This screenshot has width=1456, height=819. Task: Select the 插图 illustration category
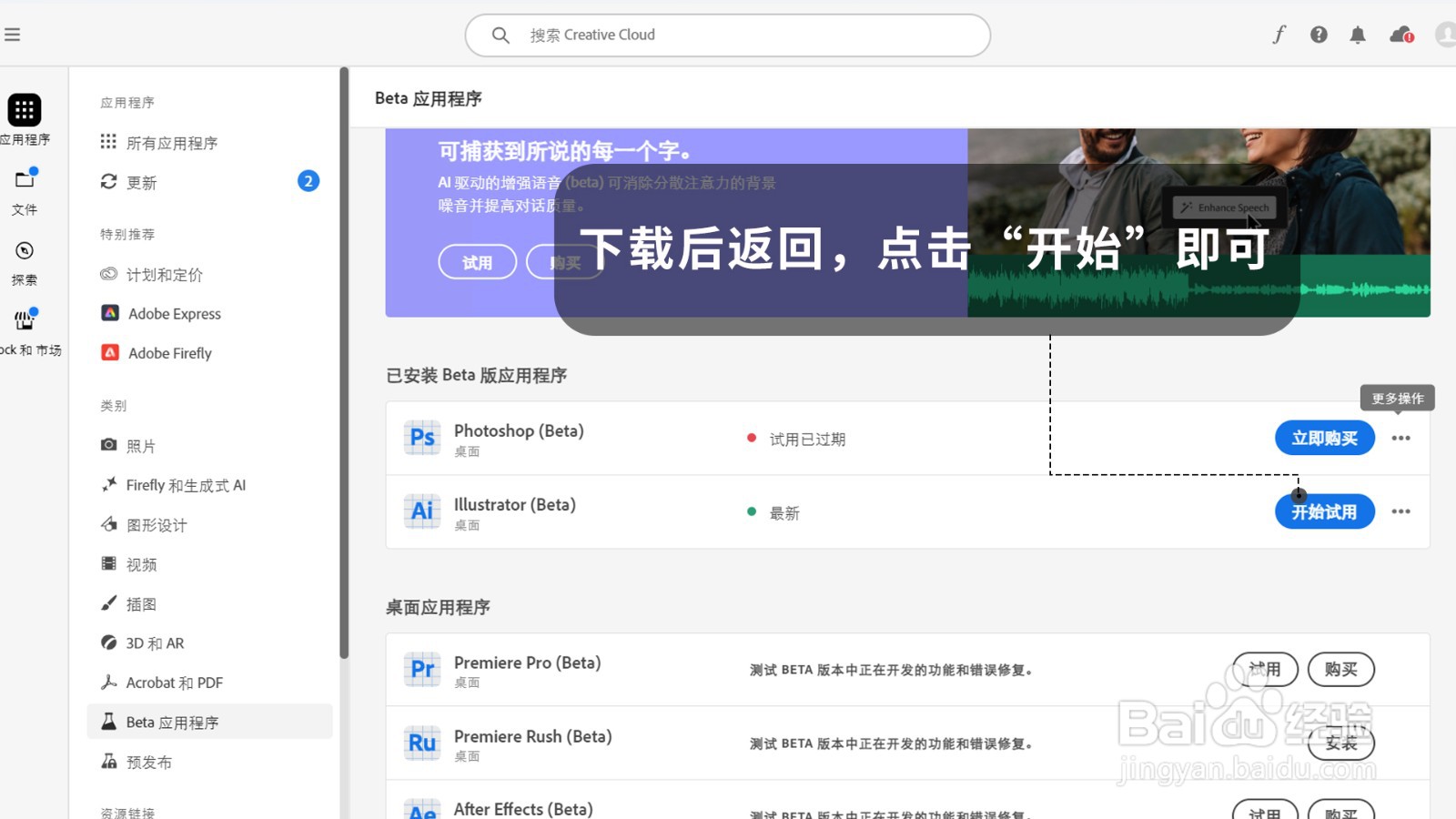[x=141, y=603]
